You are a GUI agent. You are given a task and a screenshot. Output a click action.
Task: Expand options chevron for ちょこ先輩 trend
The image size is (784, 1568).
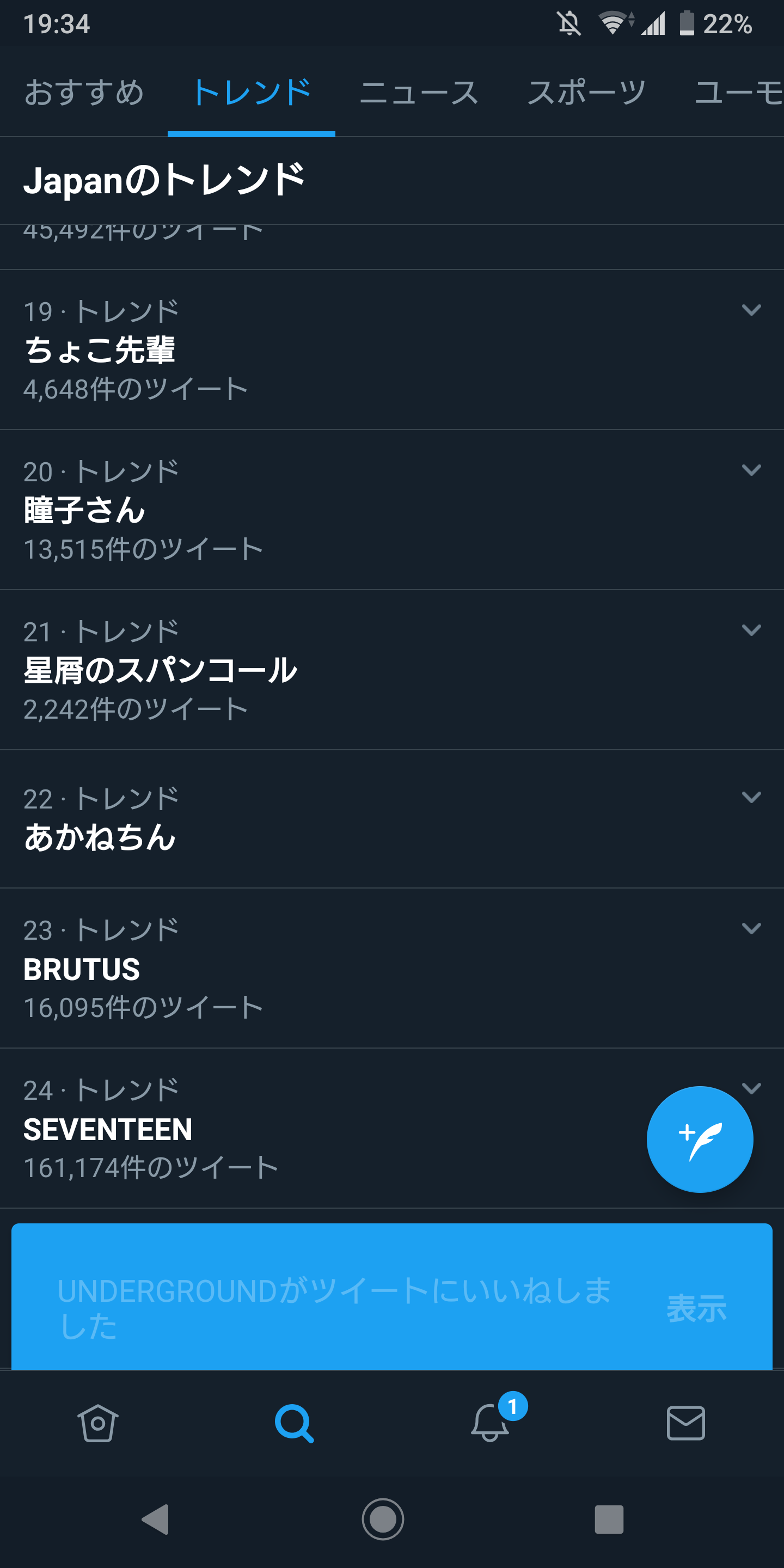pos(752,310)
